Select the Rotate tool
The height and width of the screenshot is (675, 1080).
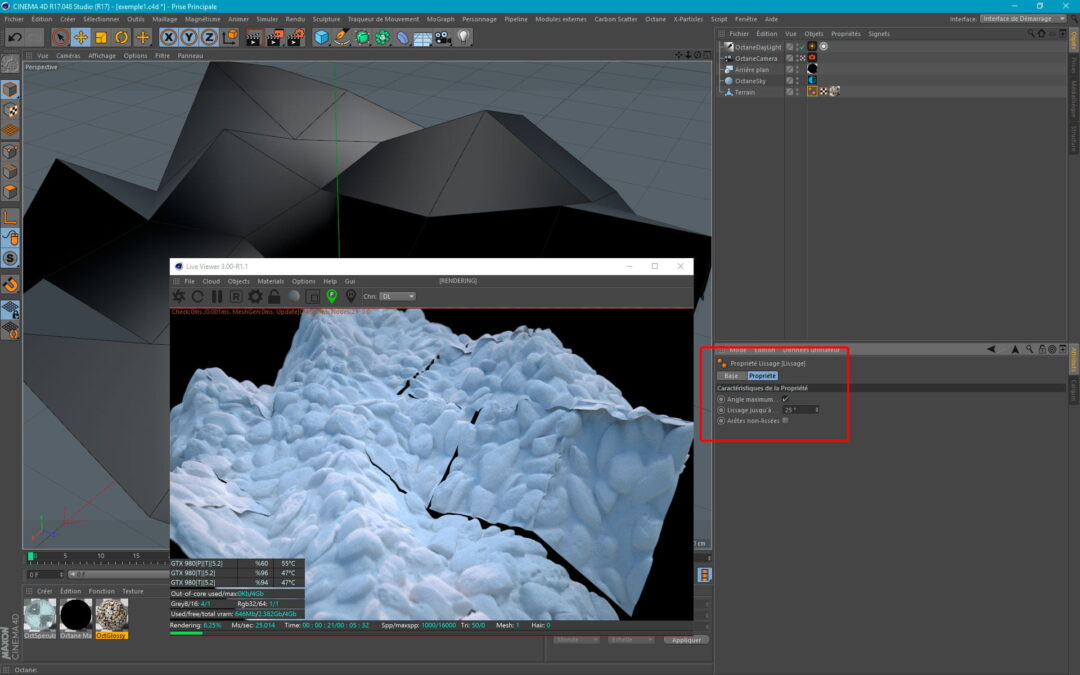point(121,37)
